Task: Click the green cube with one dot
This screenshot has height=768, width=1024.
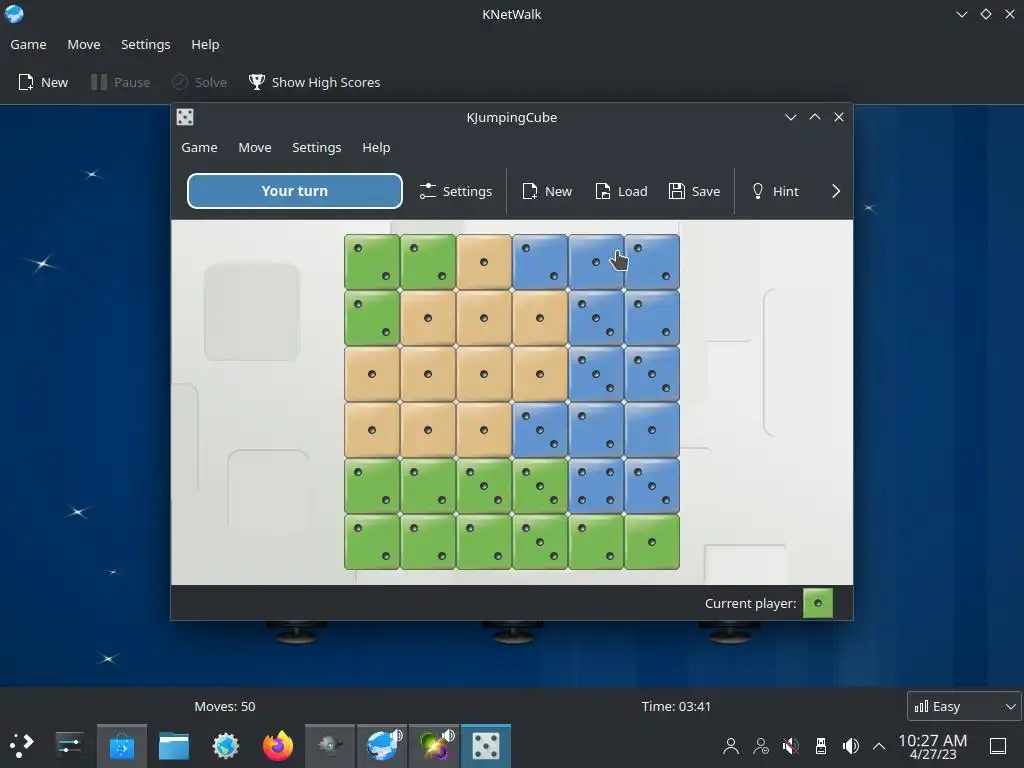Action: click(652, 542)
